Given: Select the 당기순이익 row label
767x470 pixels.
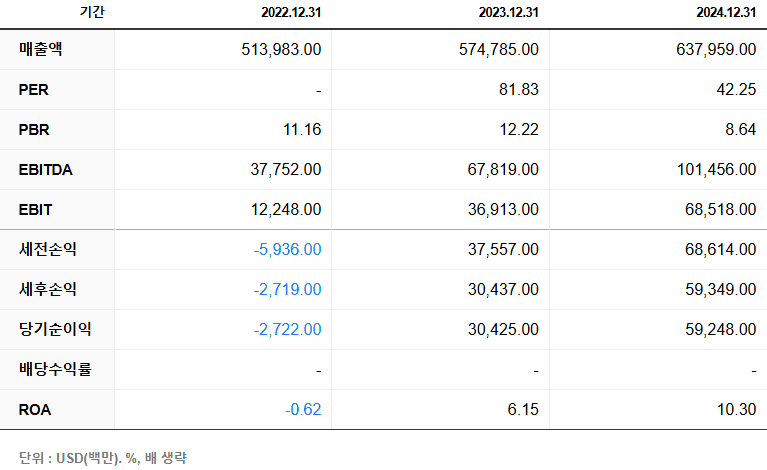Looking at the screenshot, I should tap(55, 329).
